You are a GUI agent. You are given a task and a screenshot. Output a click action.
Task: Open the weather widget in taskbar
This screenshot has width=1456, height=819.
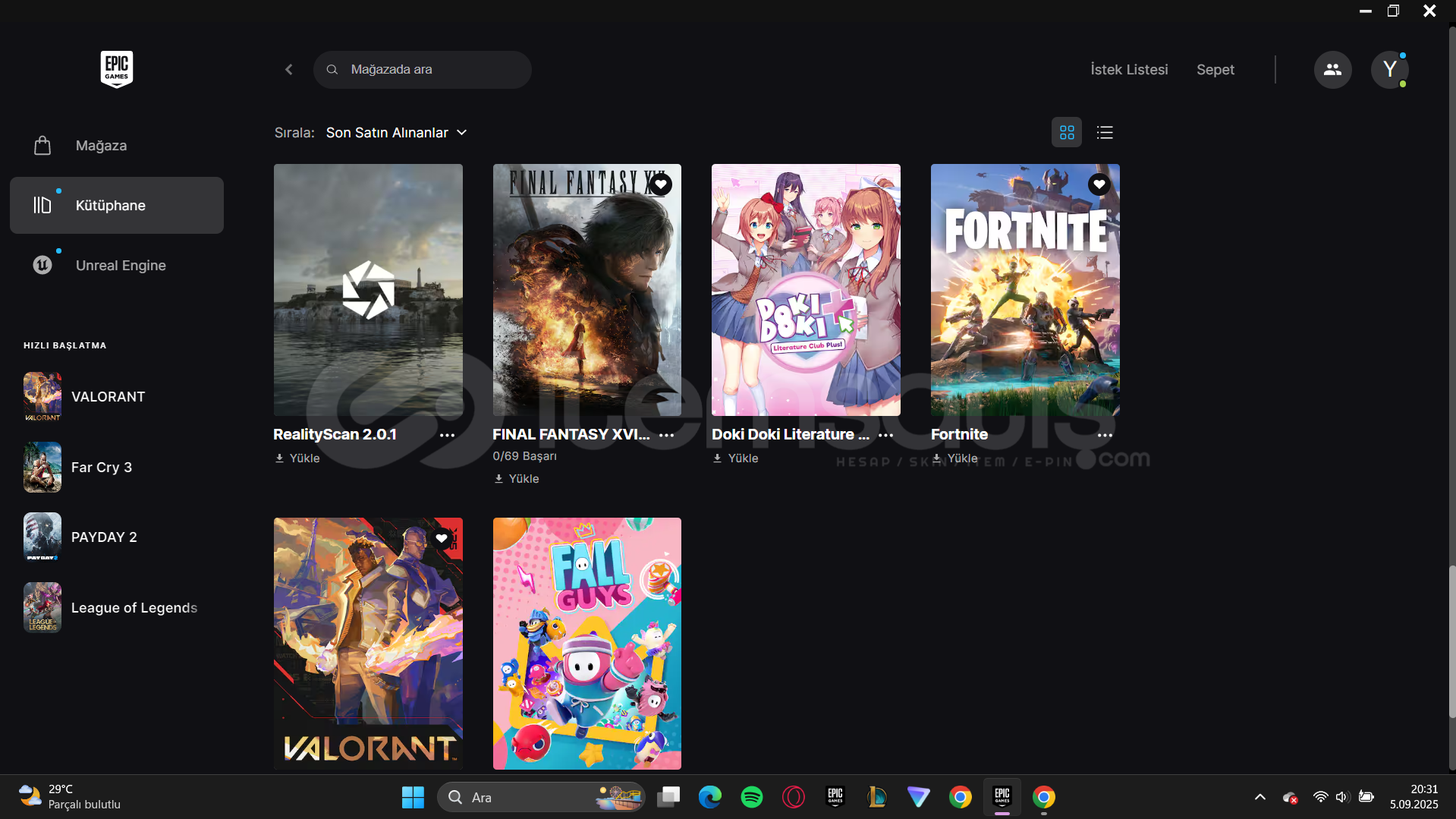coord(70,797)
